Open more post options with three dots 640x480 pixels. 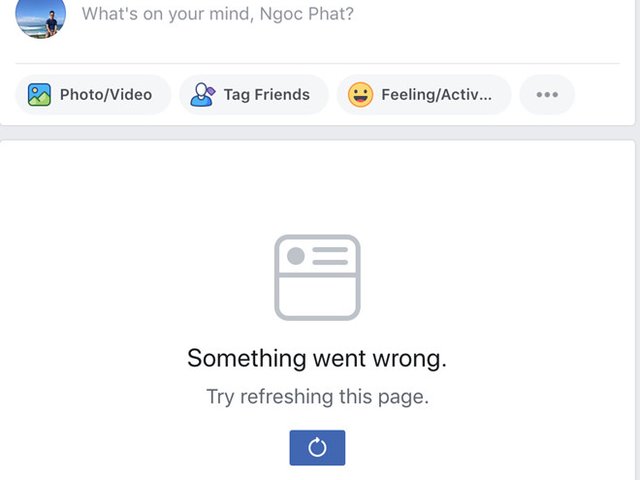click(547, 95)
